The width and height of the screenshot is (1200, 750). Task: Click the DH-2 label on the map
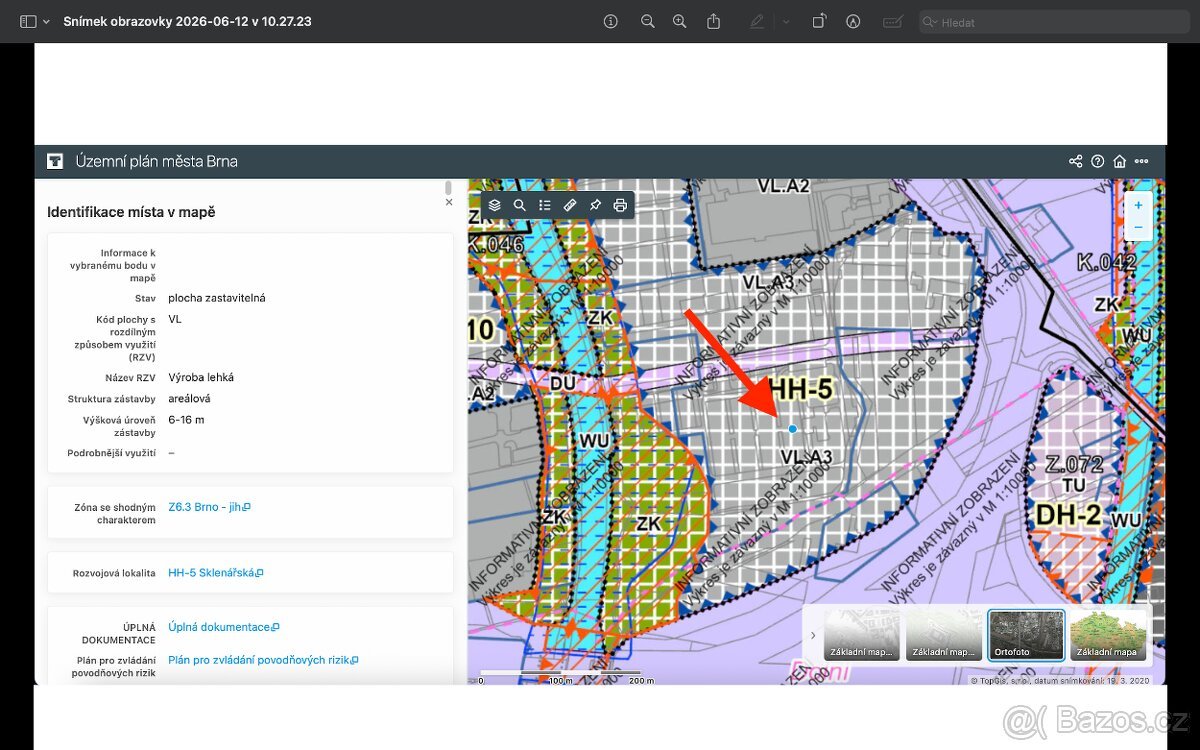pos(1069,516)
